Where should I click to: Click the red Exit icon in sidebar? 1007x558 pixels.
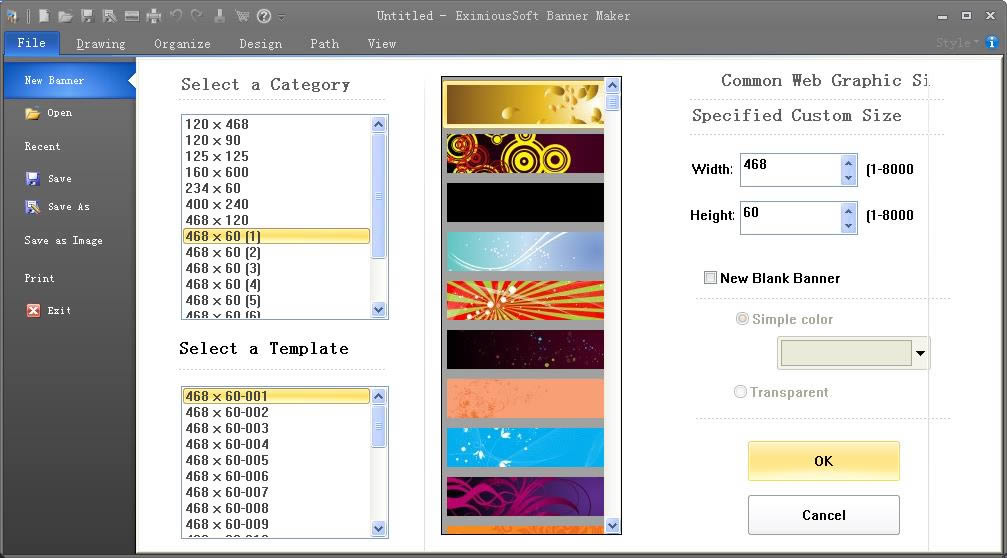pyautogui.click(x=33, y=311)
